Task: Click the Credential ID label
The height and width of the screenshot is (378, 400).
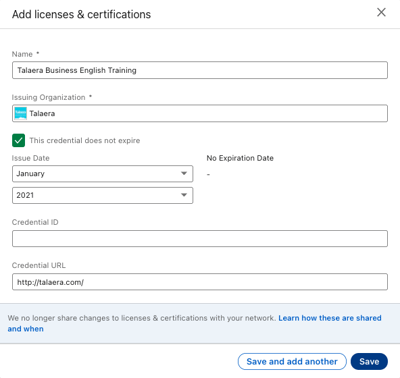Action: point(35,222)
